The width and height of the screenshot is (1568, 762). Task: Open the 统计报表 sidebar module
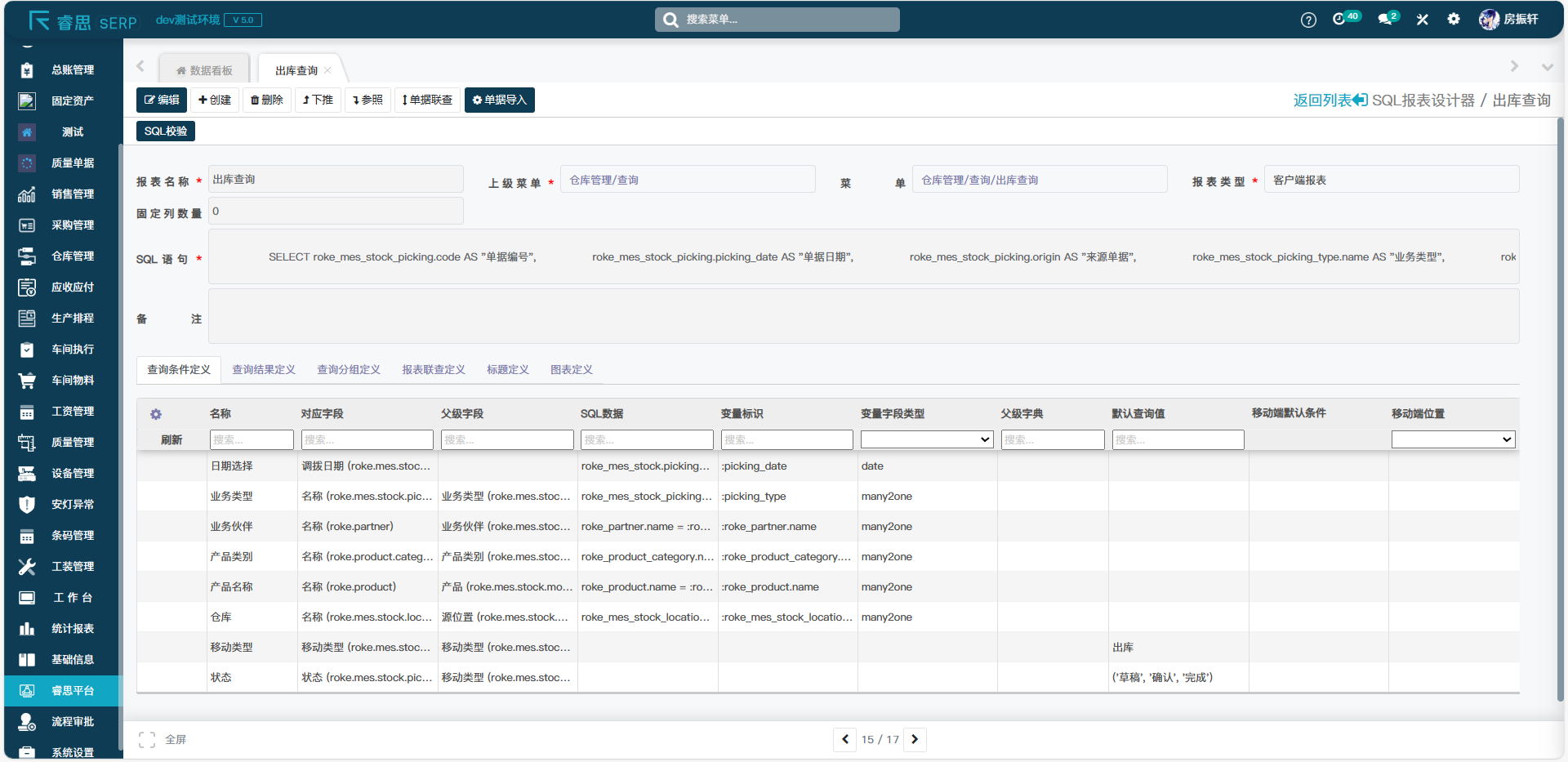pyautogui.click(x=72, y=629)
